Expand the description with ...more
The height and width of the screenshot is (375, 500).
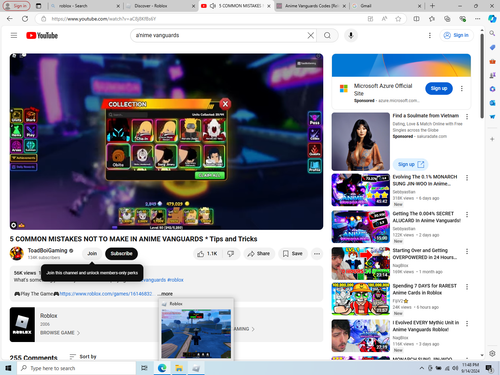point(166,294)
